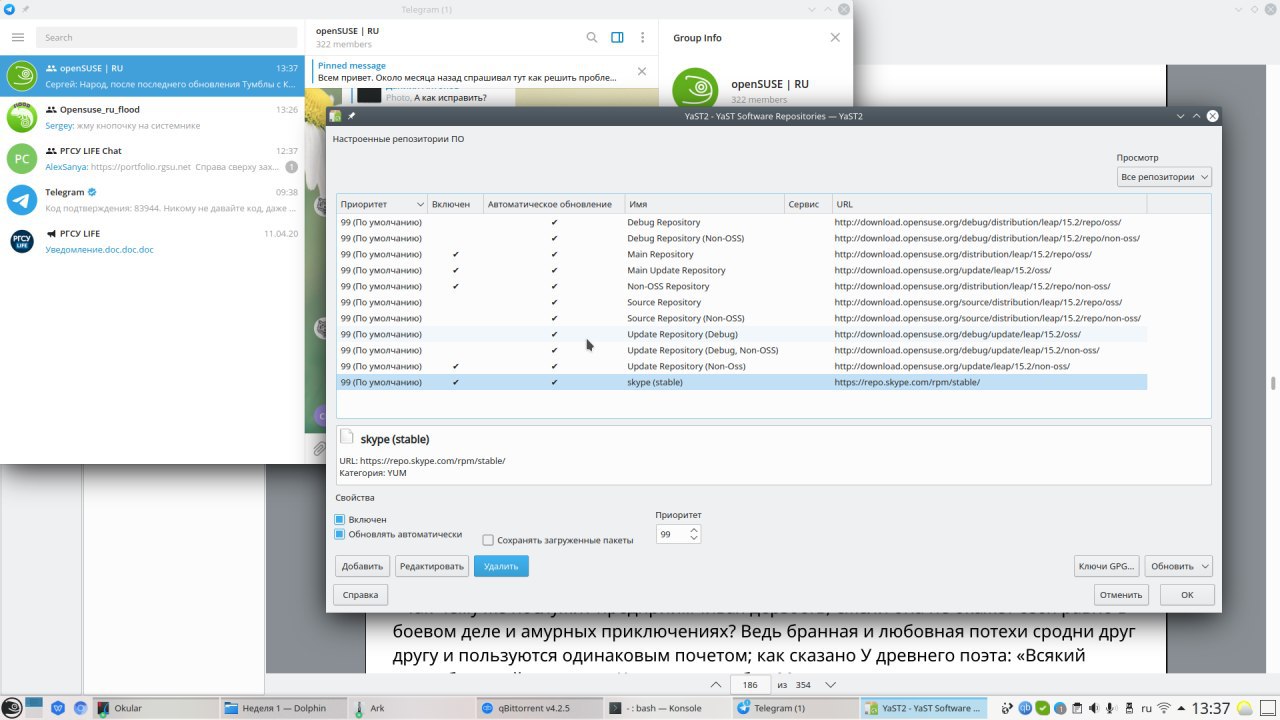Click Удалить button
1280x720 pixels.
[501, 566]
